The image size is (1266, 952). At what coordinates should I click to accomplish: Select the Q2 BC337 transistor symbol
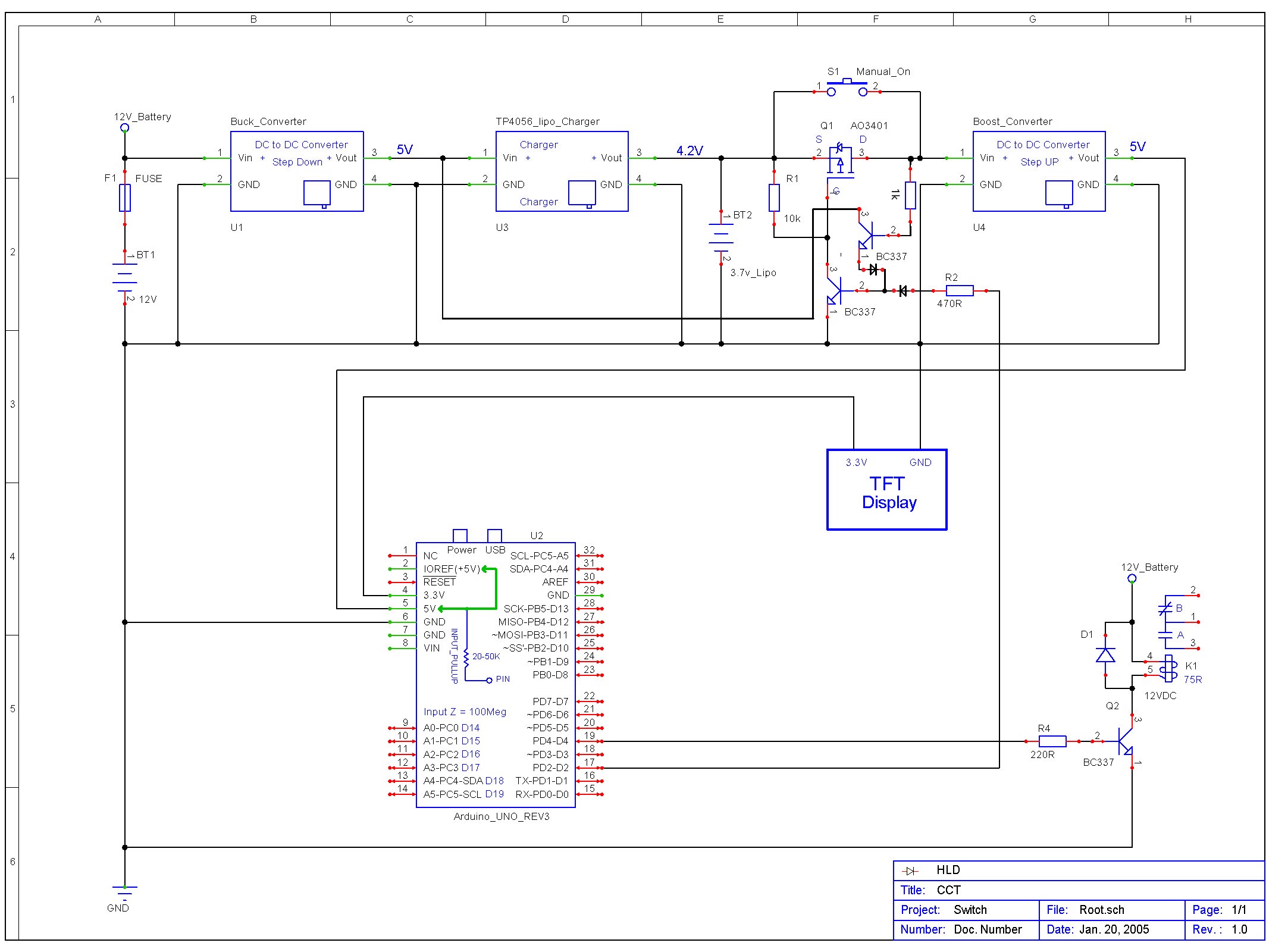click(x=1126, y=741)
